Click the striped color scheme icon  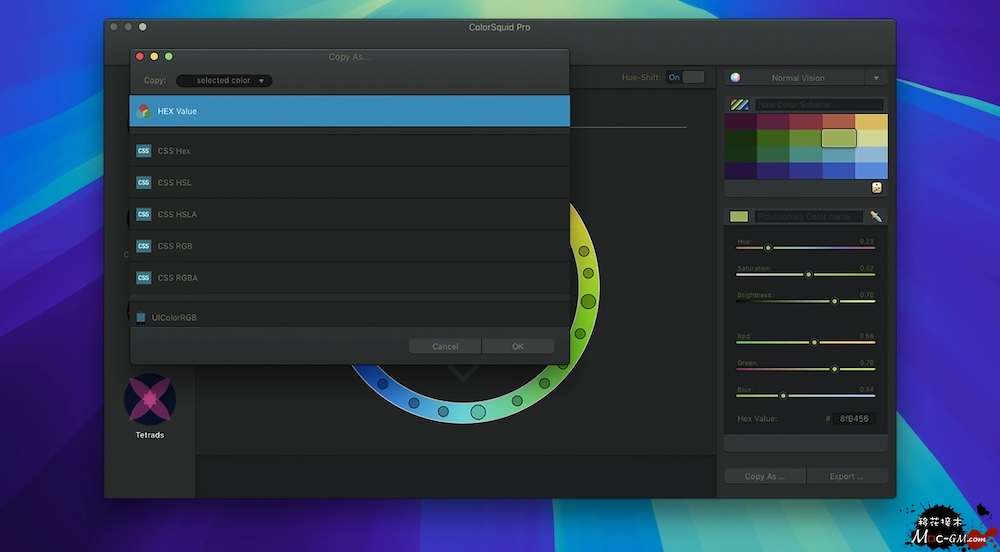[739, 104]
